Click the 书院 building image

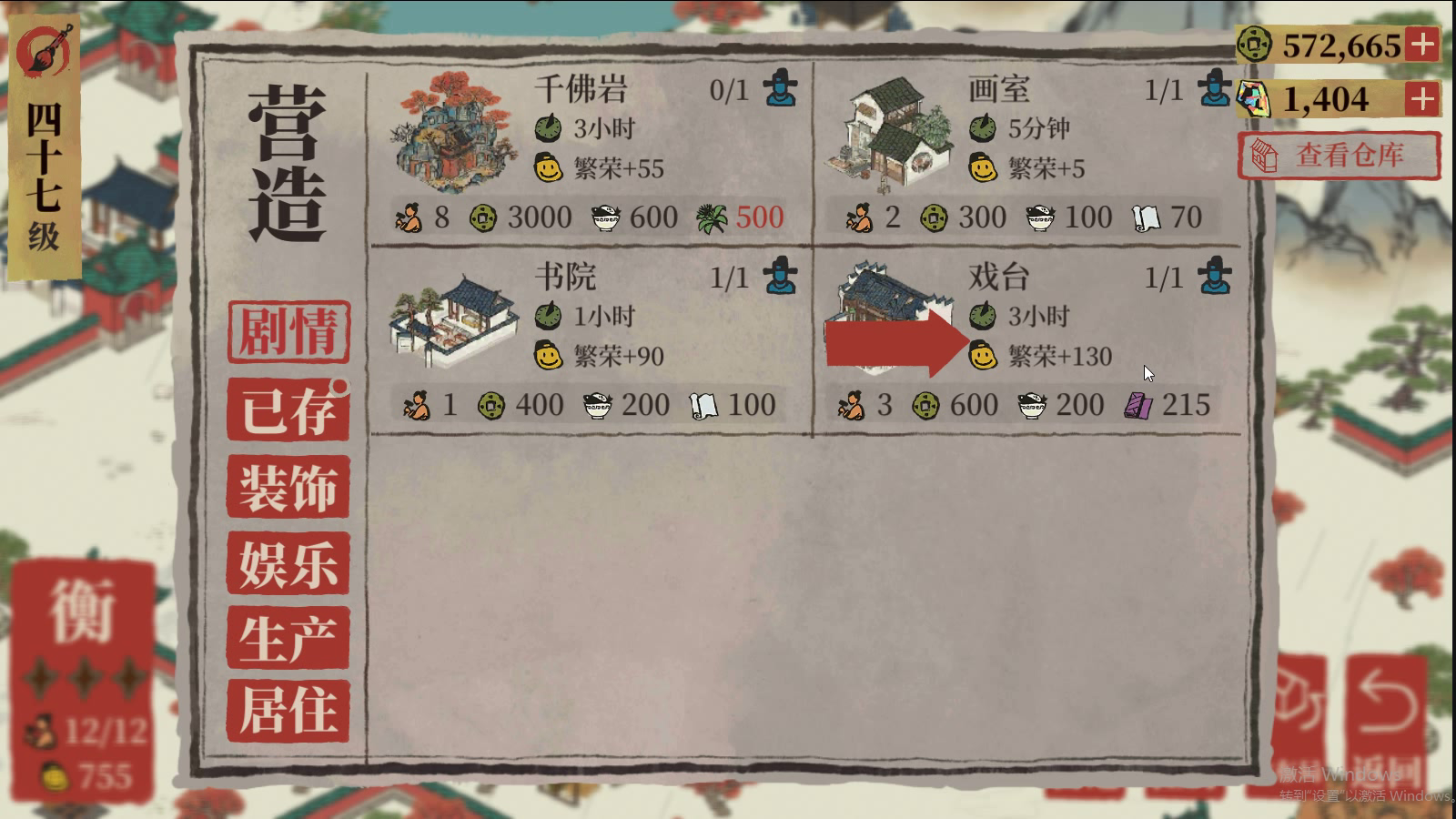click(454, 320)
